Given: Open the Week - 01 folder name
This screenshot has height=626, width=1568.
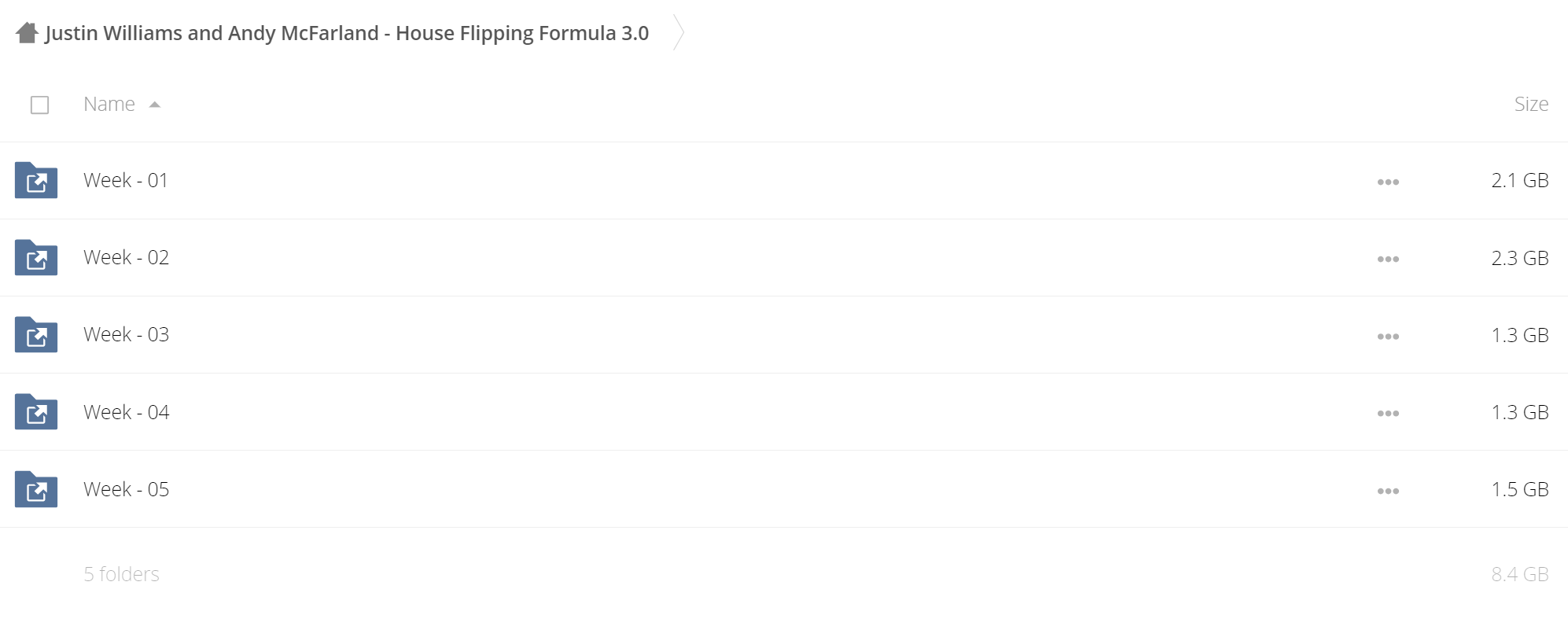Looking at the screenshot, I should [x=126, y=180].
